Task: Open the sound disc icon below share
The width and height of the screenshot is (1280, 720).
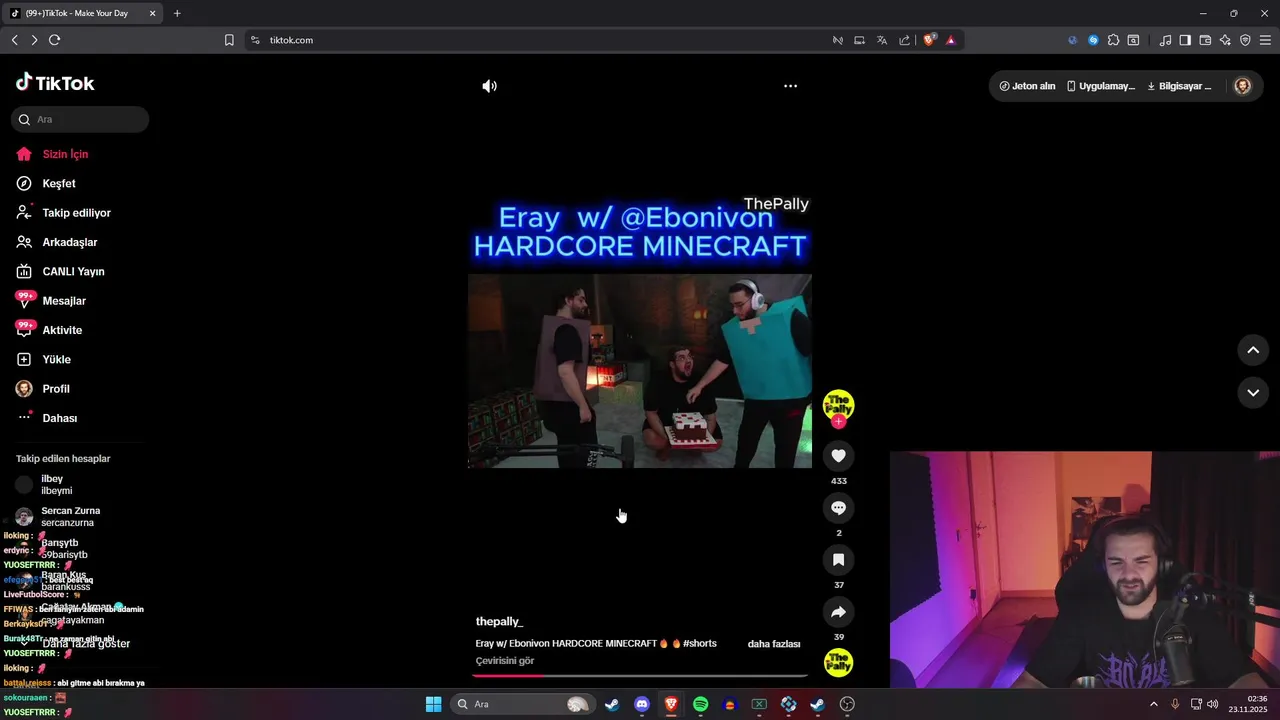Action: pos(838,663)
